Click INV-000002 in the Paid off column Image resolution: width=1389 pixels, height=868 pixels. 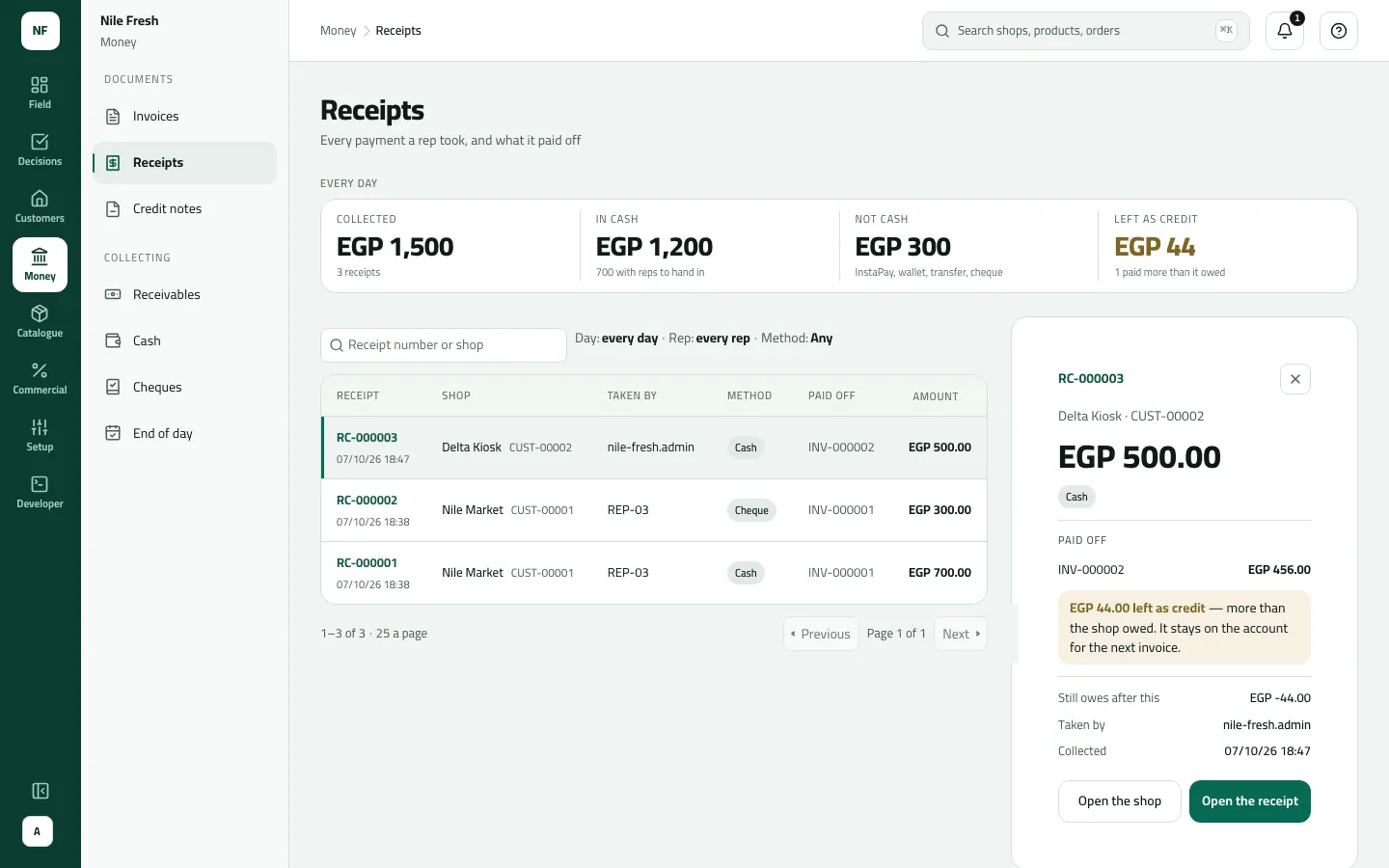pyautogui.click(x=841, y=448)
